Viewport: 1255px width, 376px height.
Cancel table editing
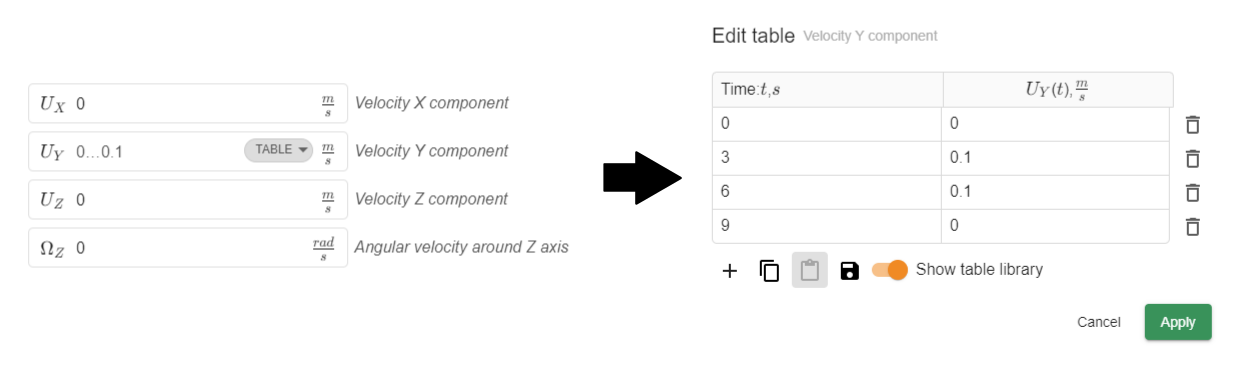[1098, 322]
